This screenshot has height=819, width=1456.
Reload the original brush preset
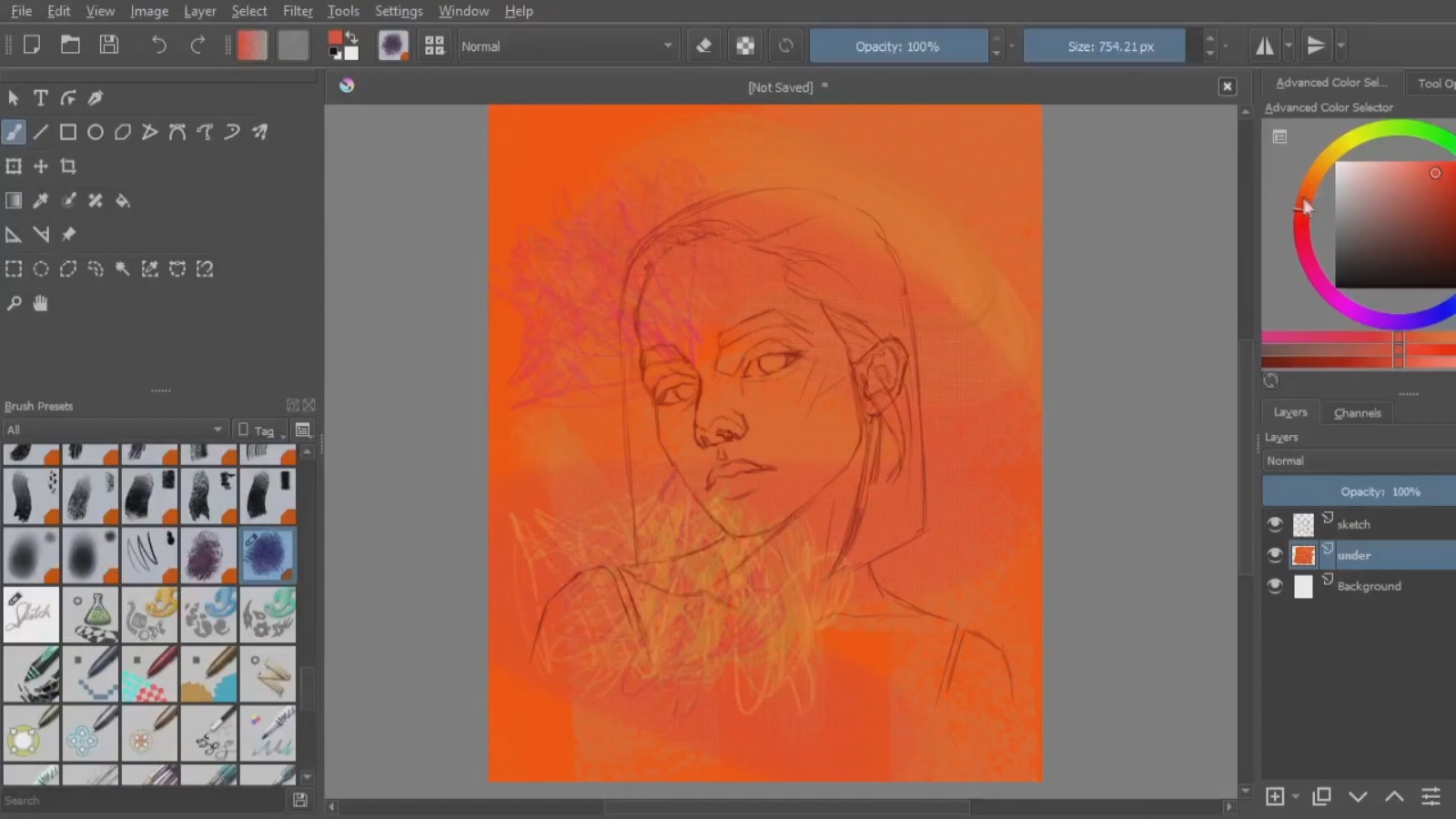click(x=786, y=45)
